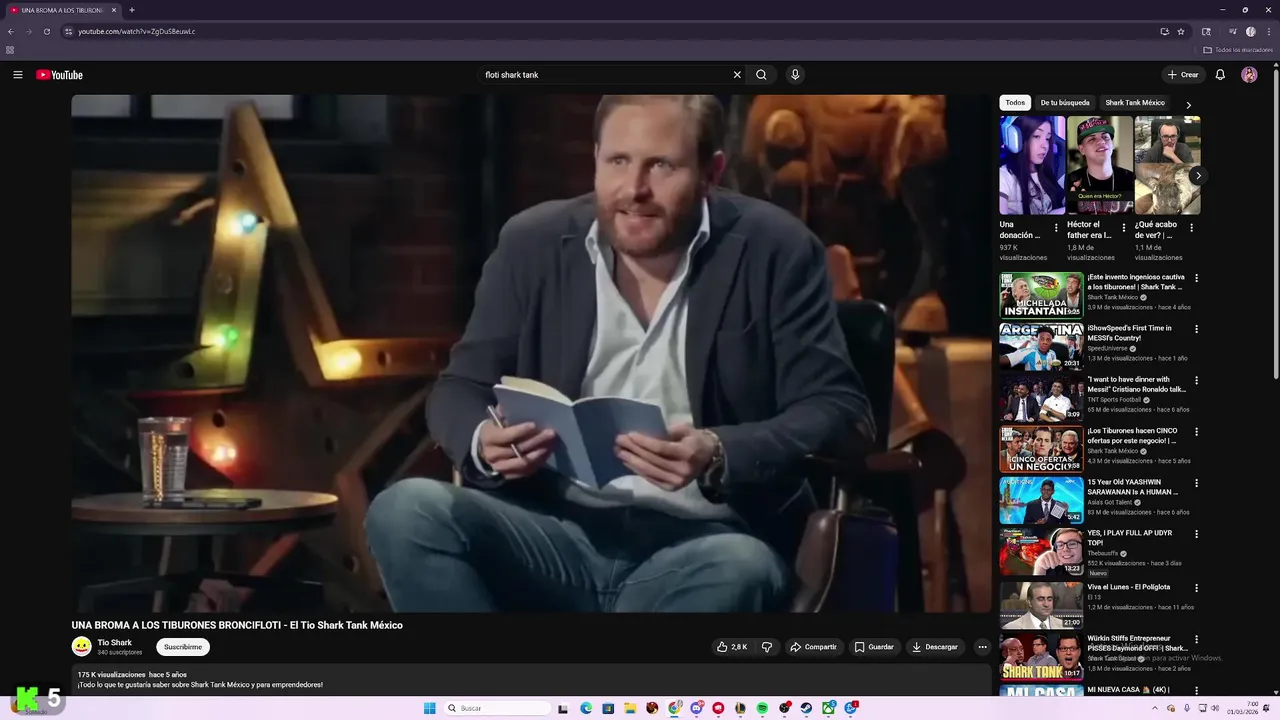Open the YouTube hamburger guide menu
The image size is (1280, 720).
(x=17, y=75)
